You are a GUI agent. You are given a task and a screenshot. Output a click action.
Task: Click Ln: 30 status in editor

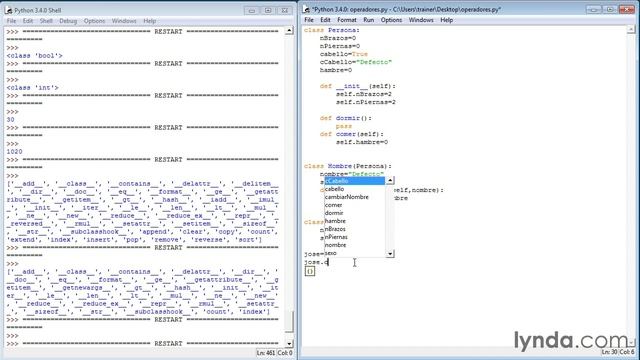pyautogui.click(x=609, y=351)
